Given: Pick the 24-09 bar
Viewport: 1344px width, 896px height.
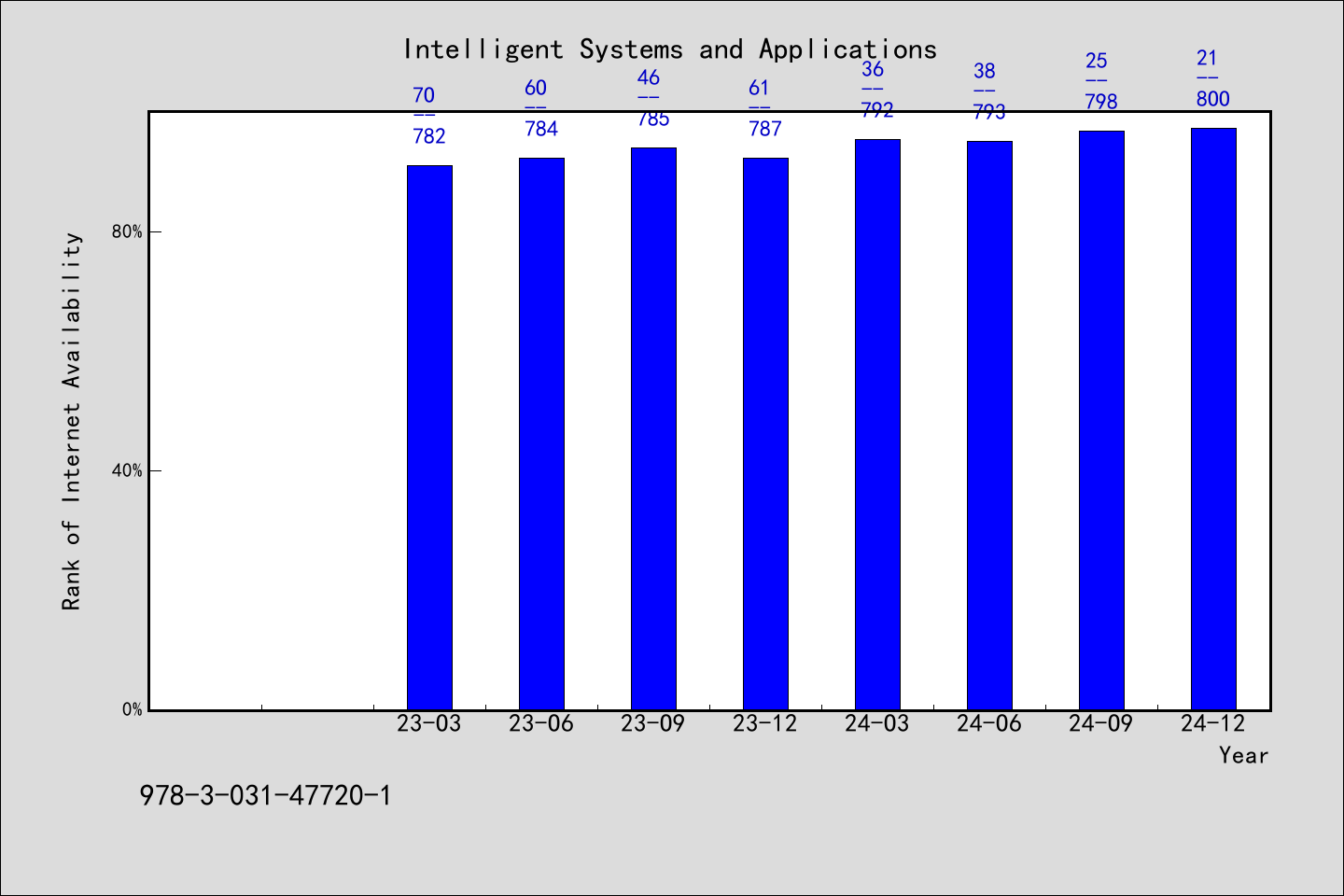Looking at the screenshot, I should [1101, 420].
